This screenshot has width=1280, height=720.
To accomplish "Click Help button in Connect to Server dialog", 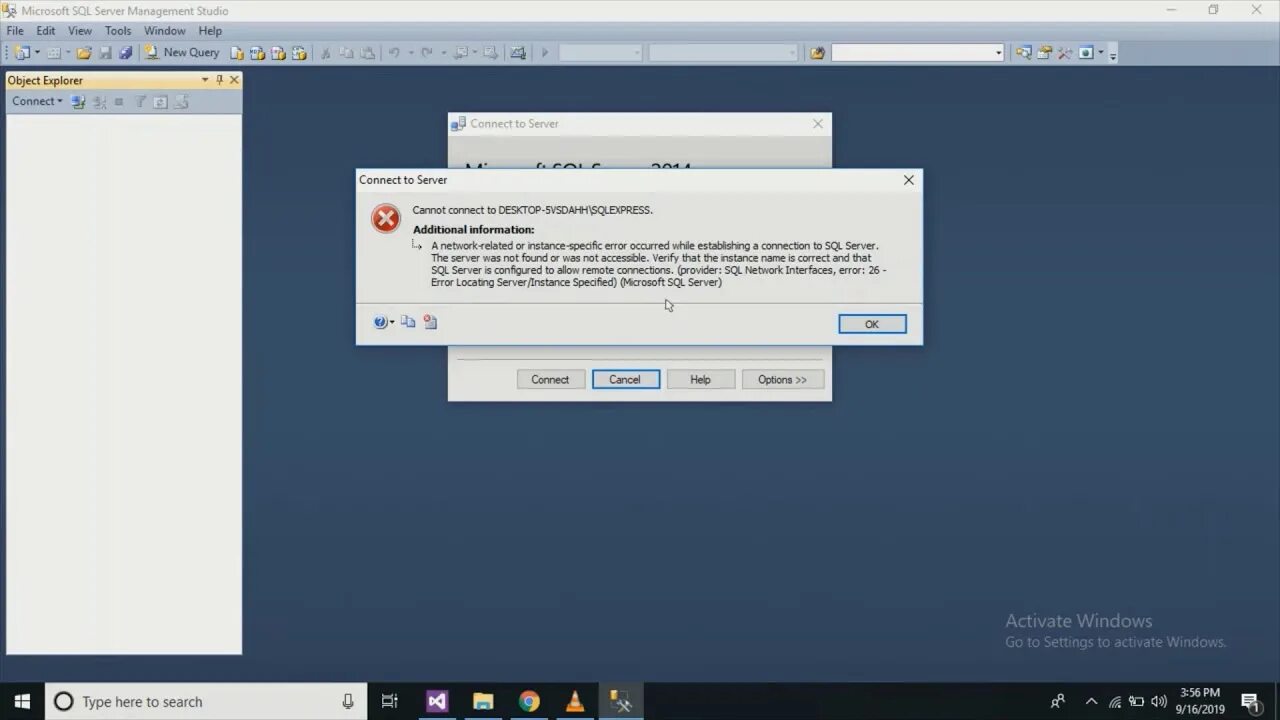I will 700,380.
